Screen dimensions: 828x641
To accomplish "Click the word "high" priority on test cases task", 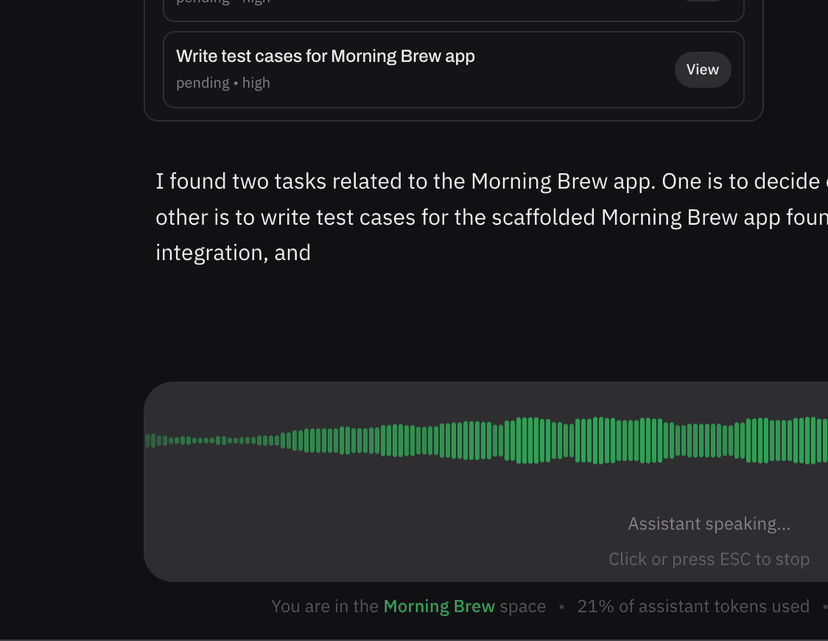I will 256,83.
